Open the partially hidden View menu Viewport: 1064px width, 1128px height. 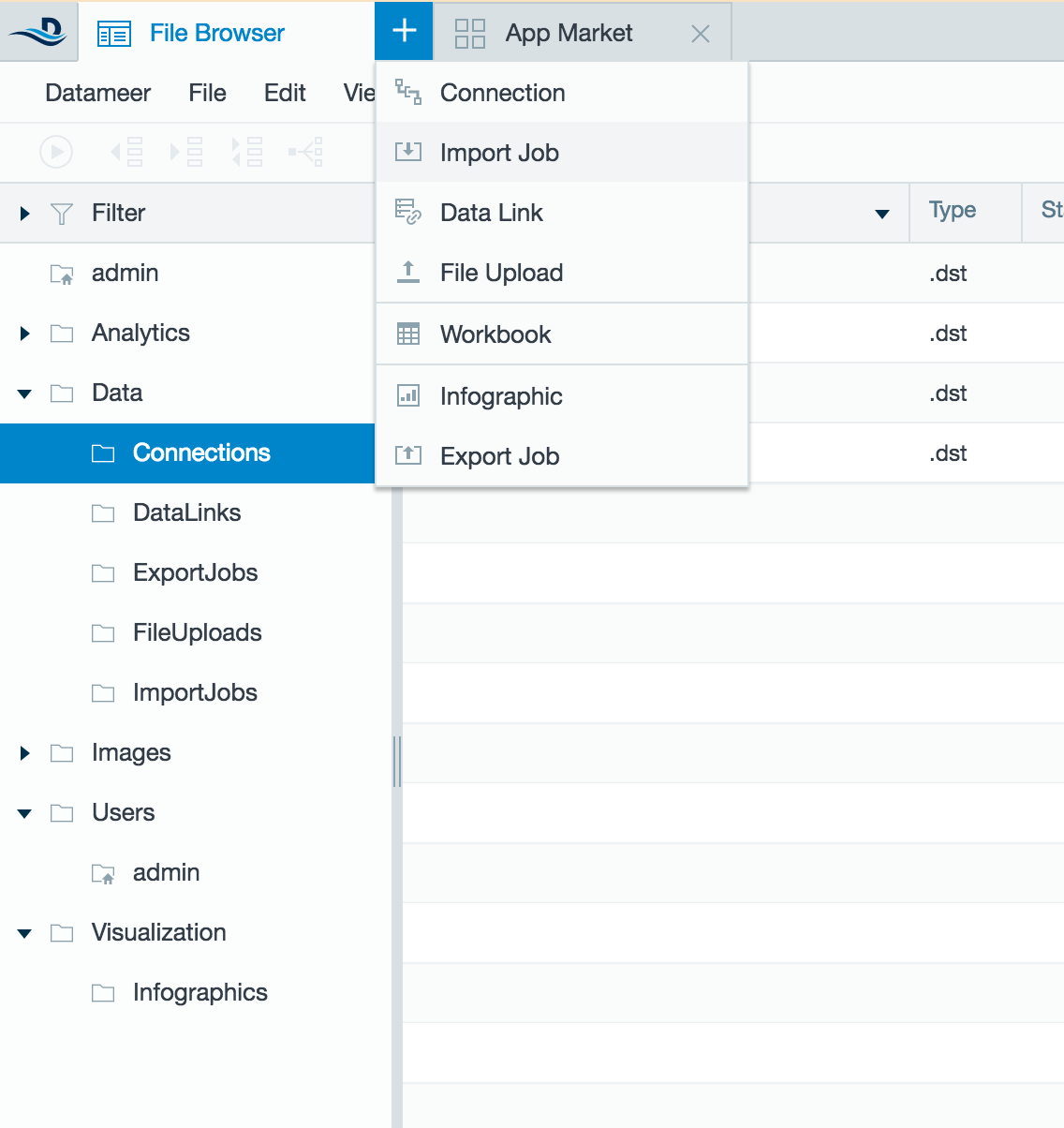359,93
